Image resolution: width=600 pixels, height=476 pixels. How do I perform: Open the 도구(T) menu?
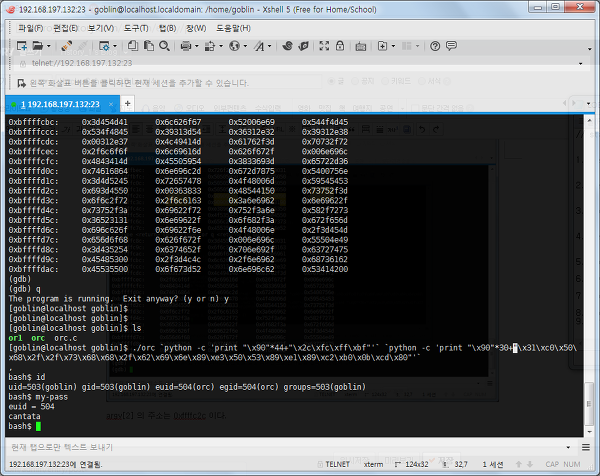[136, 28]
